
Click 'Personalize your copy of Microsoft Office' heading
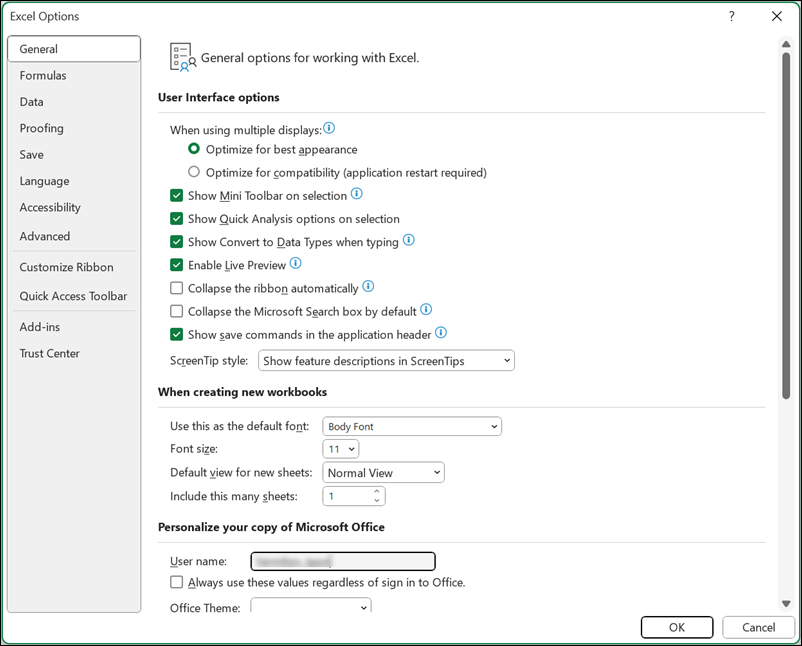click(271, 527)
